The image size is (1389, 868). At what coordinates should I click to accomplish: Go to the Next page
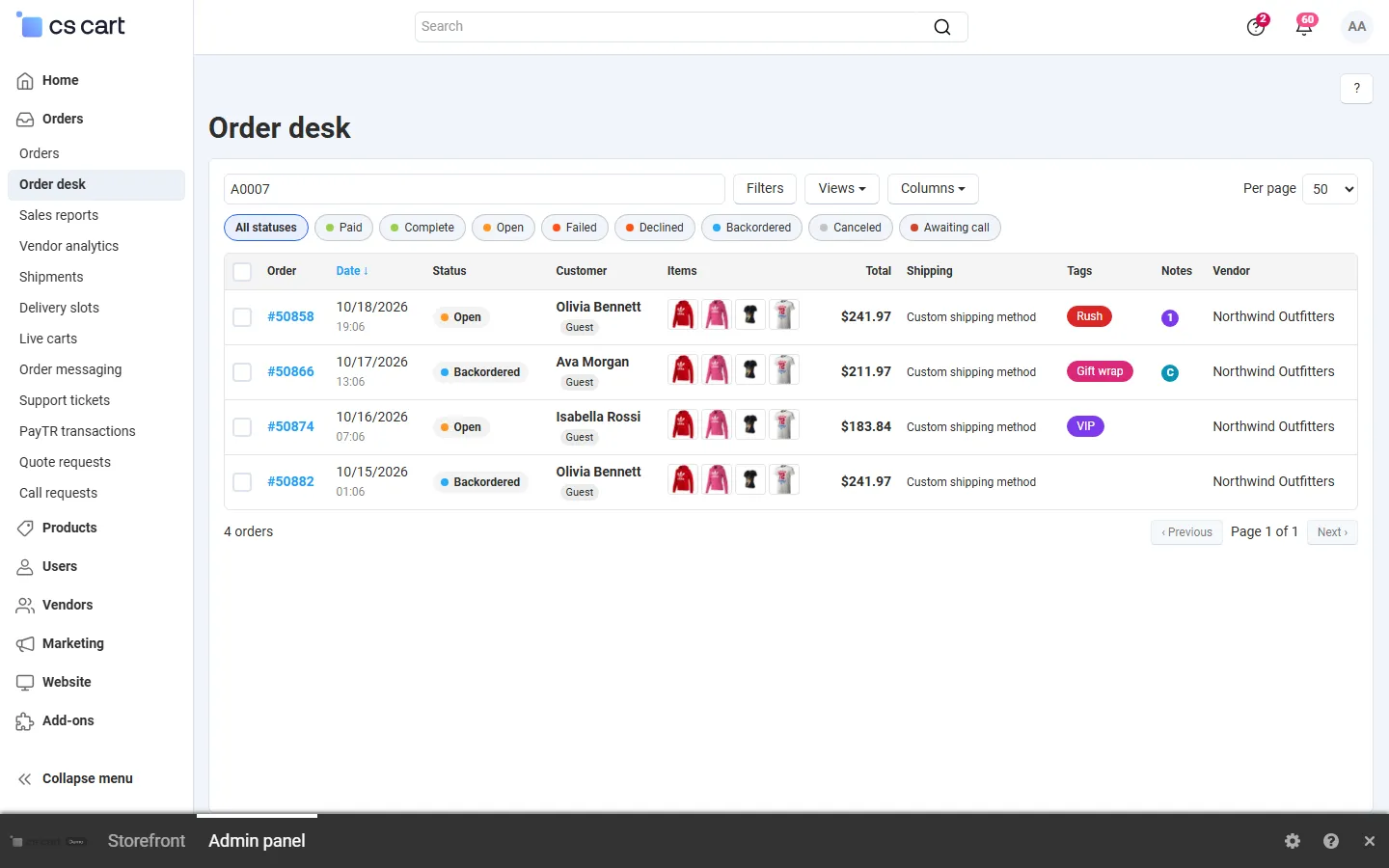[1332, 532]
